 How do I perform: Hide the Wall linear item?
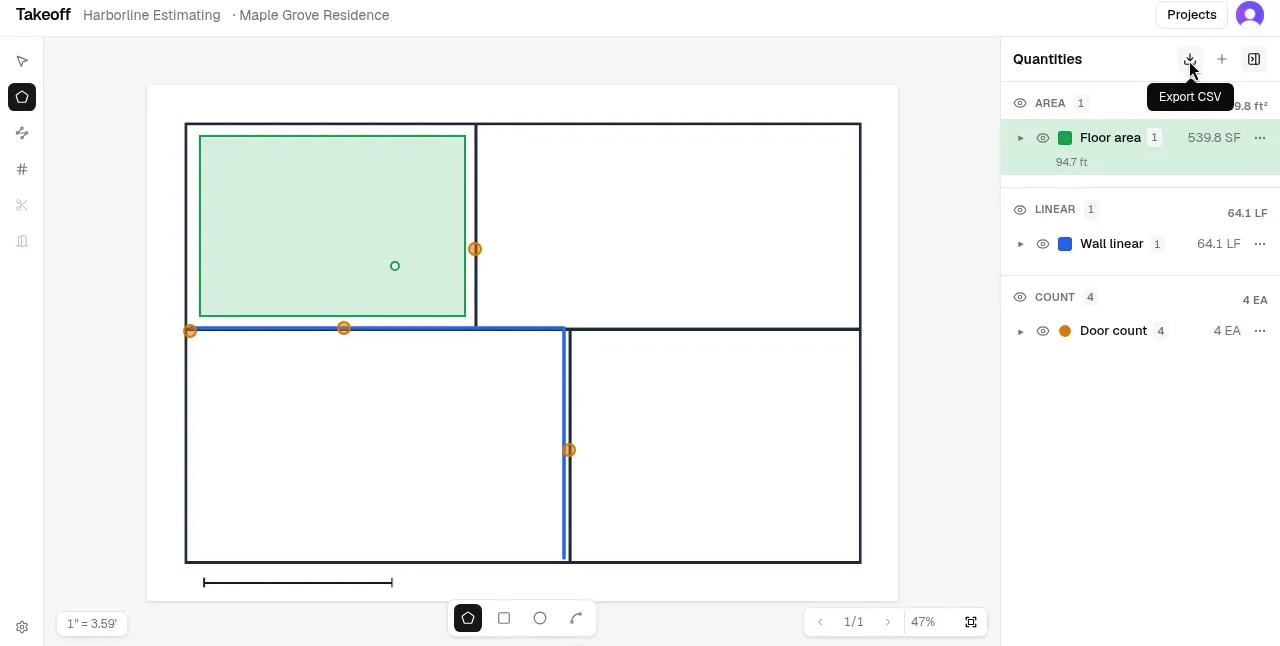click(1043, 244)
